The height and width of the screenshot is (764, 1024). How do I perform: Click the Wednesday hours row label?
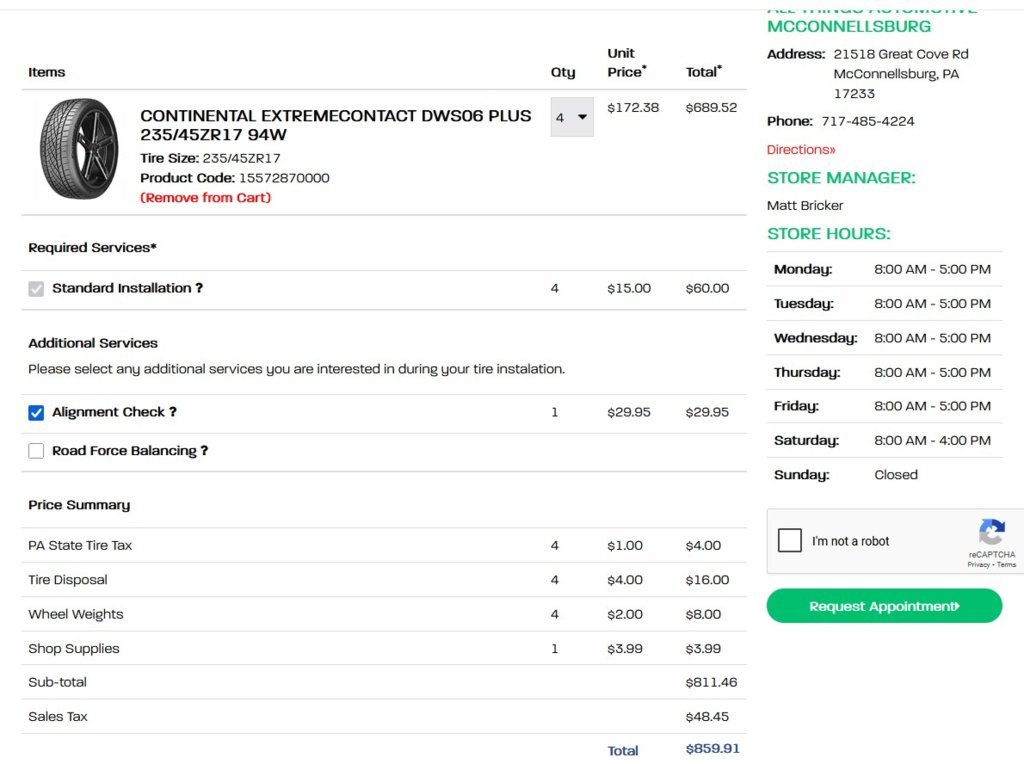[x=815, y=338]
